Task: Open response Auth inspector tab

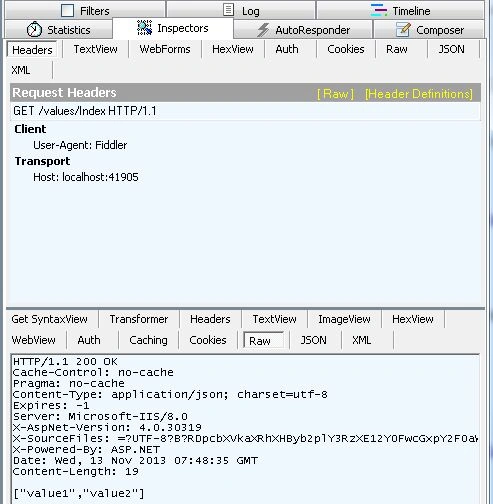Action: 89,340
